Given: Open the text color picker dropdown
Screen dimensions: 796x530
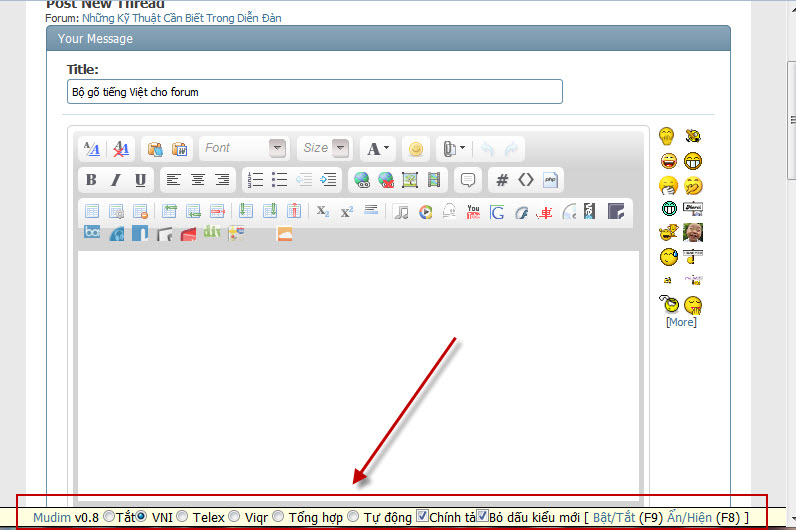Looking at the screenshot, I should pyautogui.click(x=377, y=148).
